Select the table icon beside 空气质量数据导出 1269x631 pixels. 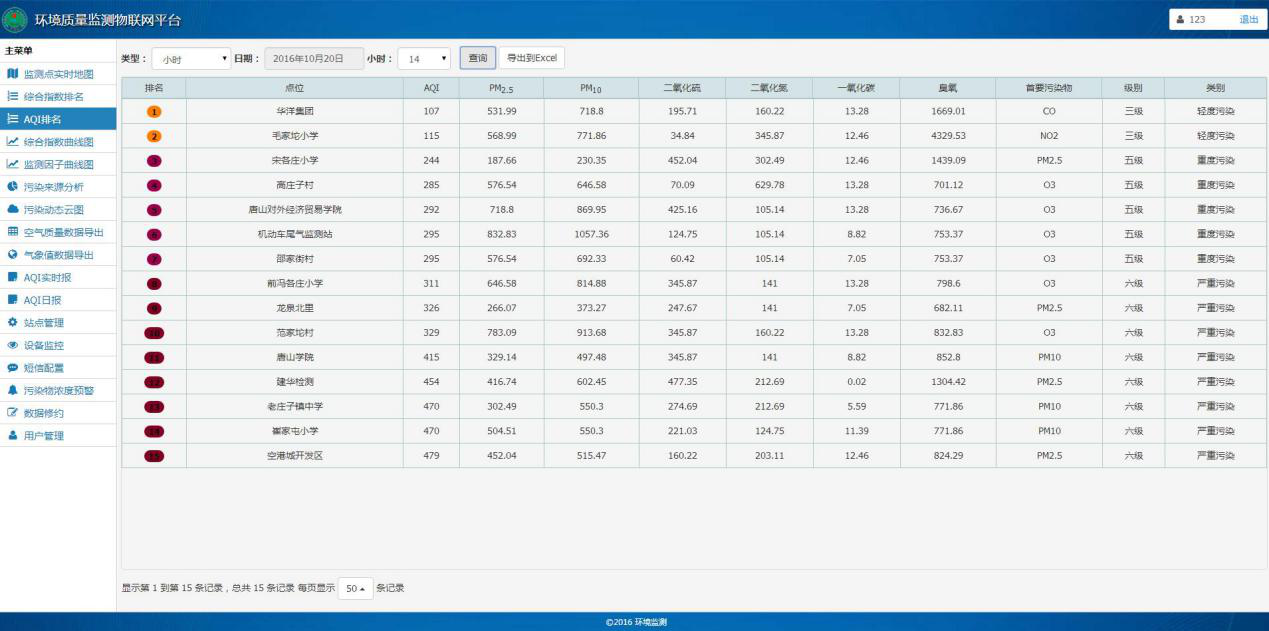(x=13, y=232)
